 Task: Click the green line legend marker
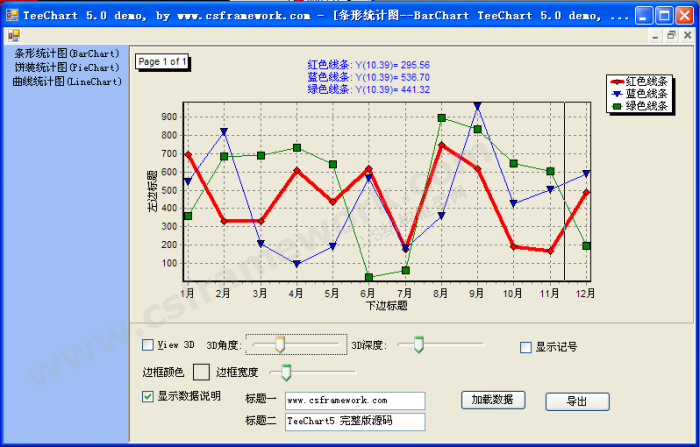(618, 105)
